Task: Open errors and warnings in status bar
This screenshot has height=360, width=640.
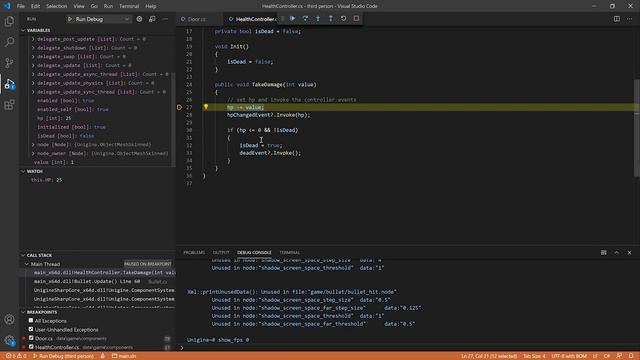Action: click(x=16, y=356)
